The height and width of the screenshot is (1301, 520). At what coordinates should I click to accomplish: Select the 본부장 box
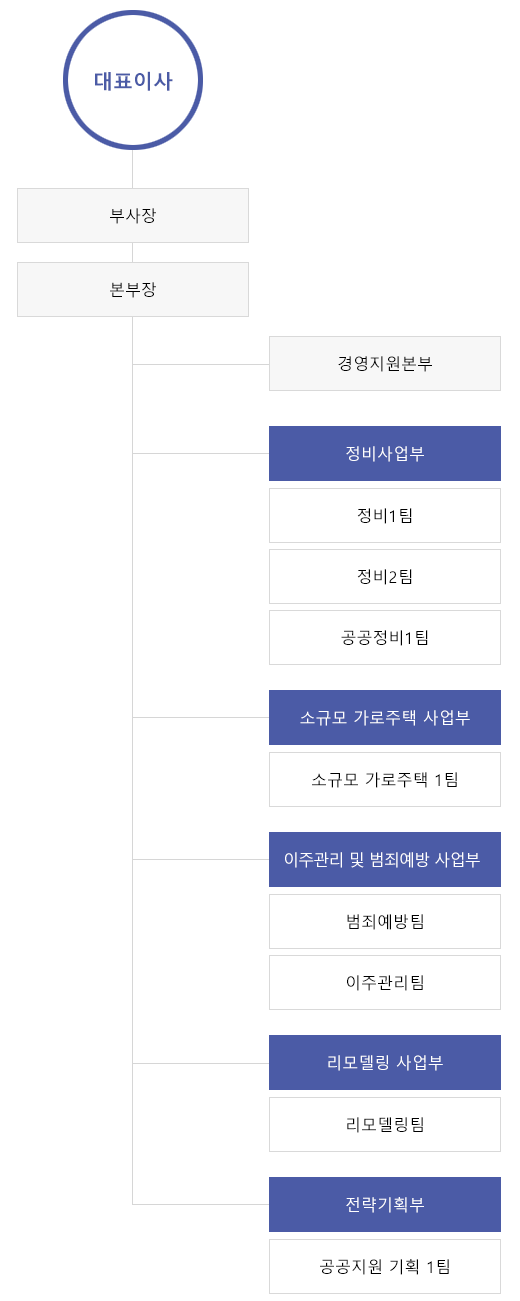133,289
